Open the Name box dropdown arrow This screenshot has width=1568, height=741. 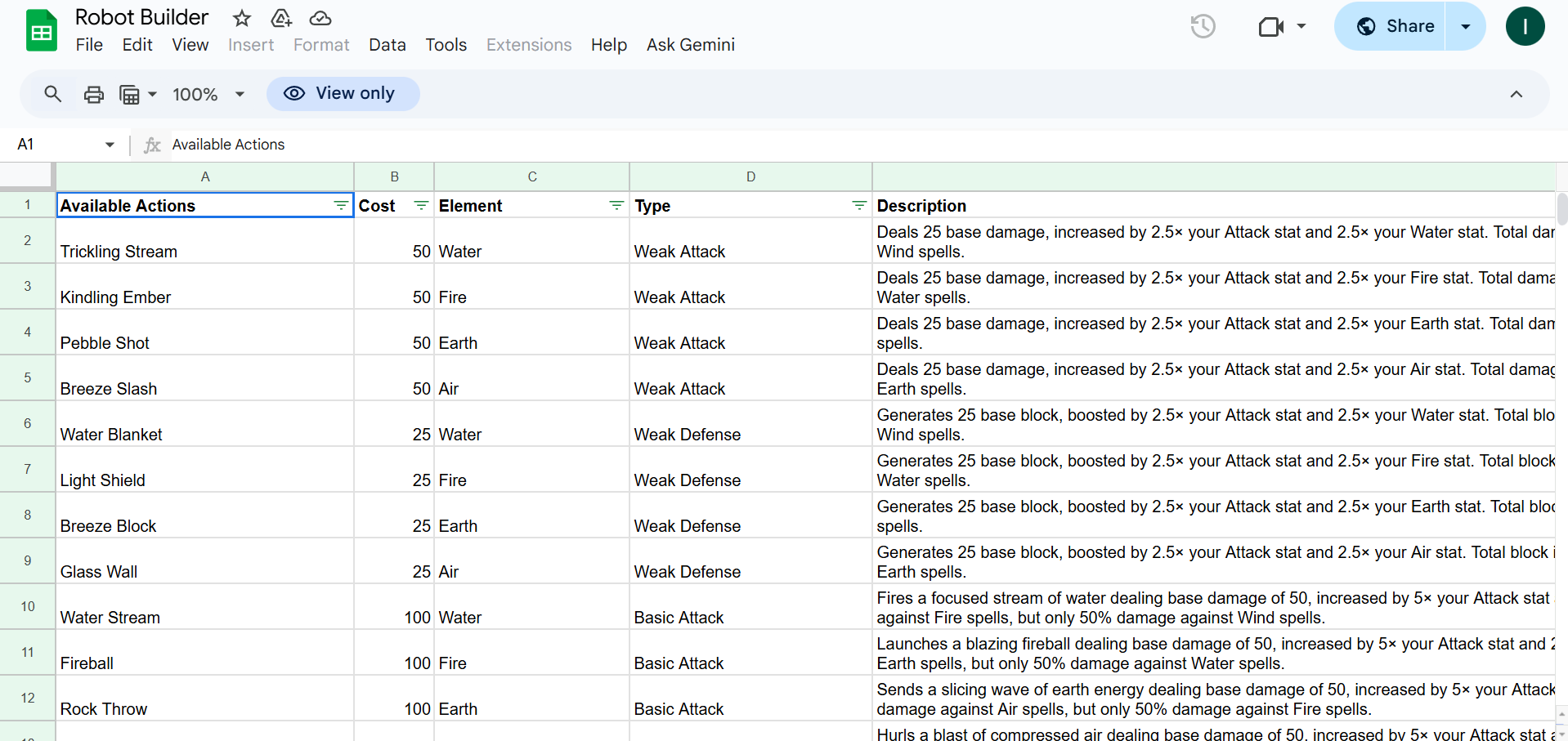click(110, 145)
